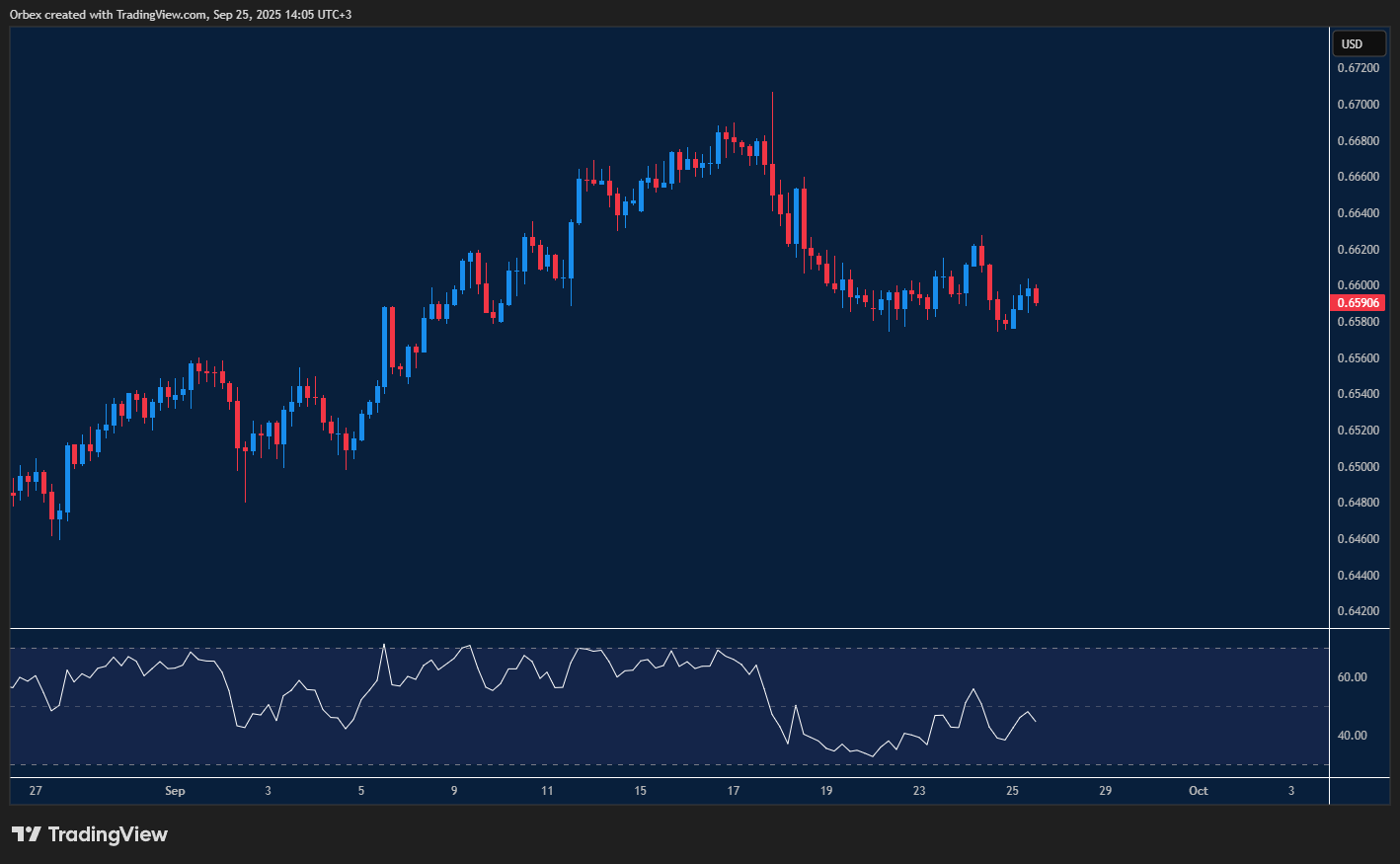The height and width of the screenshot is (864, 1400).
Task: Click the 0.66600 price scale label
Action: (1358, 177)
